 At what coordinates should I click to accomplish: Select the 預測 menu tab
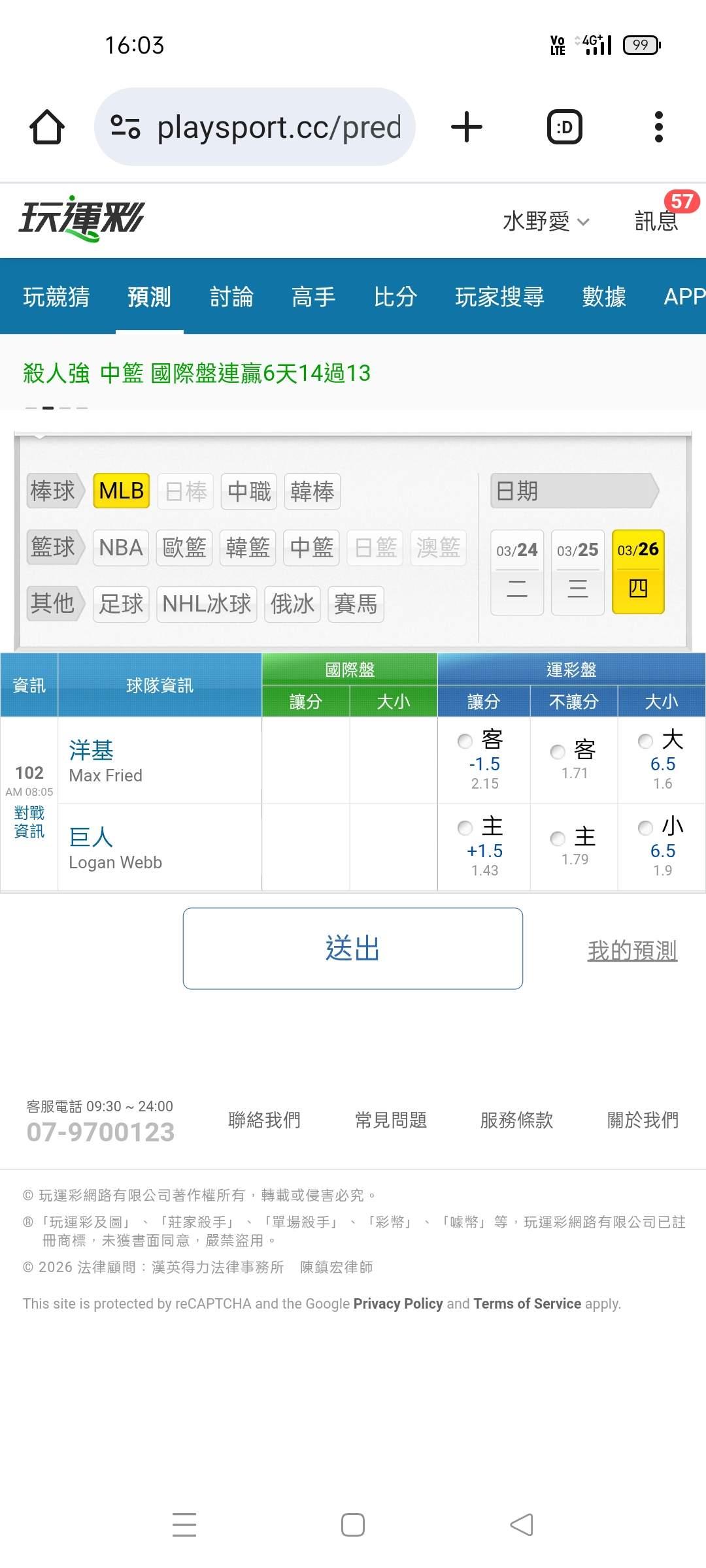(150, 297)
